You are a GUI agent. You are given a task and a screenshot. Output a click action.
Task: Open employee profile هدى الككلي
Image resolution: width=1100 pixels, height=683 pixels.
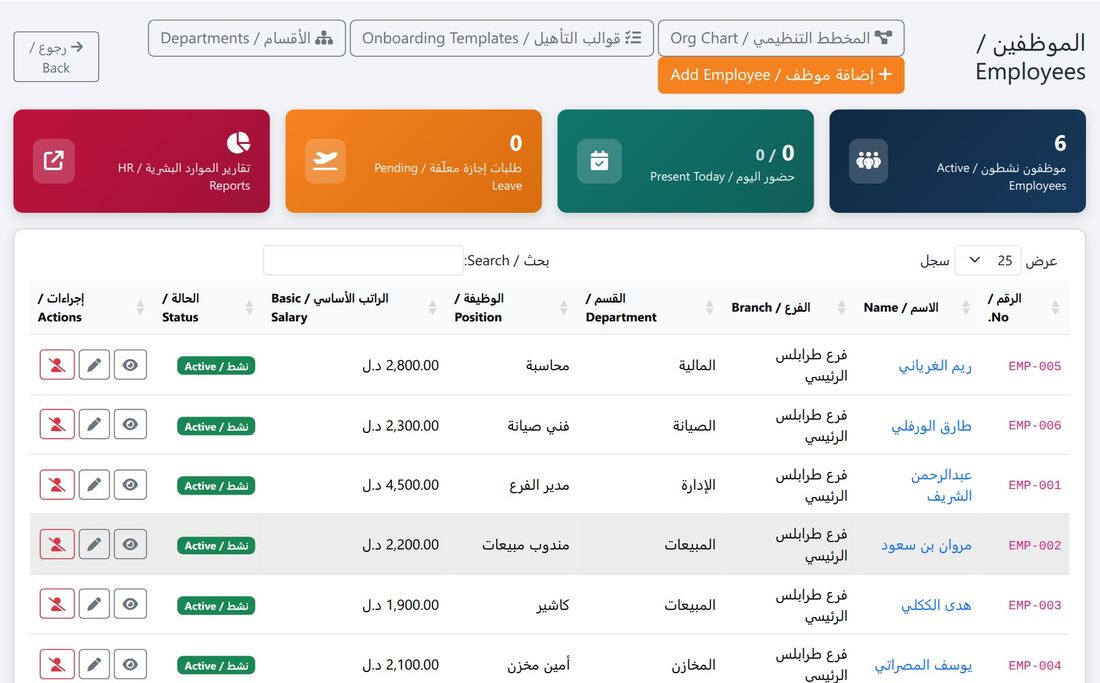pos(936,605)
